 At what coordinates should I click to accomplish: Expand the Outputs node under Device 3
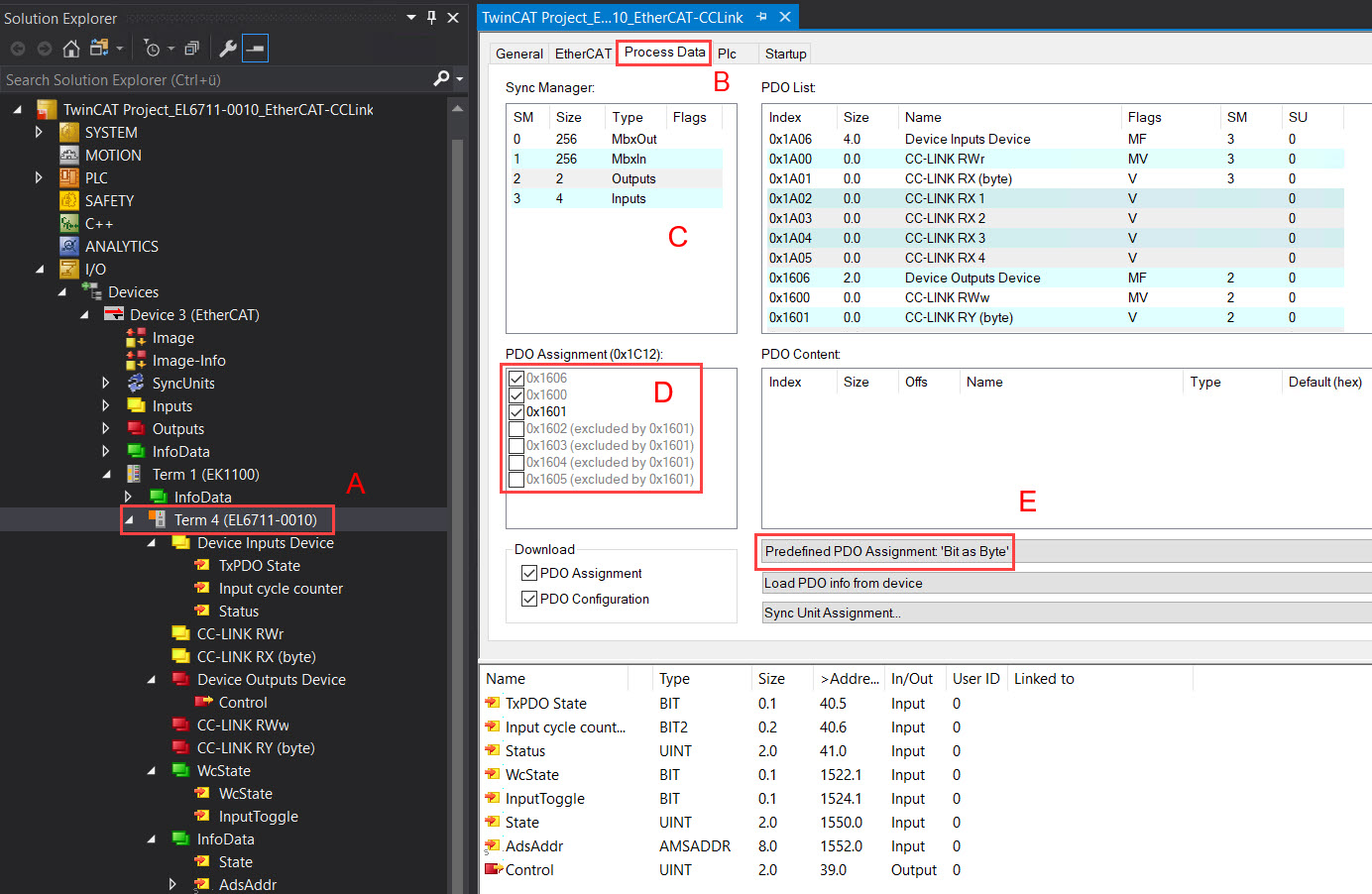point(106,428)
